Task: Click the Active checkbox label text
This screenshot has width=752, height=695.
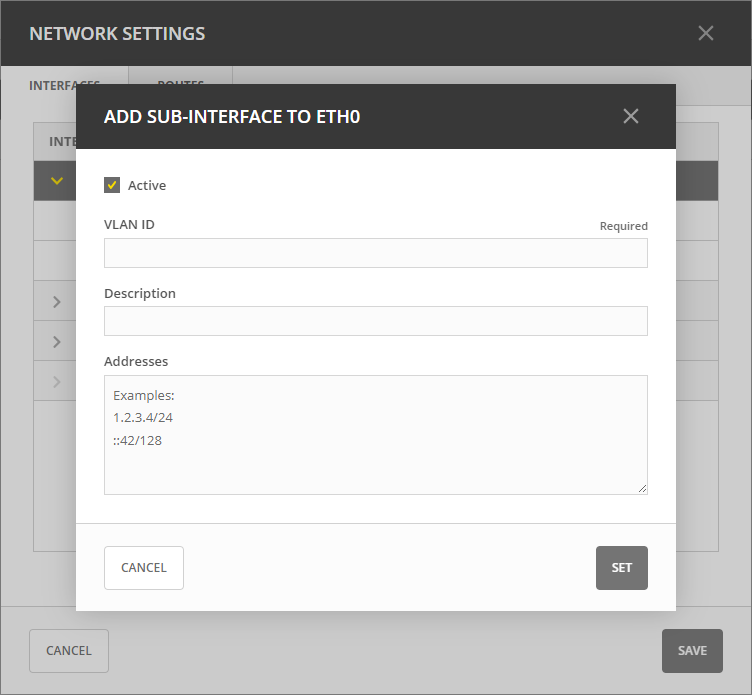Action: (x=147, y=185)
